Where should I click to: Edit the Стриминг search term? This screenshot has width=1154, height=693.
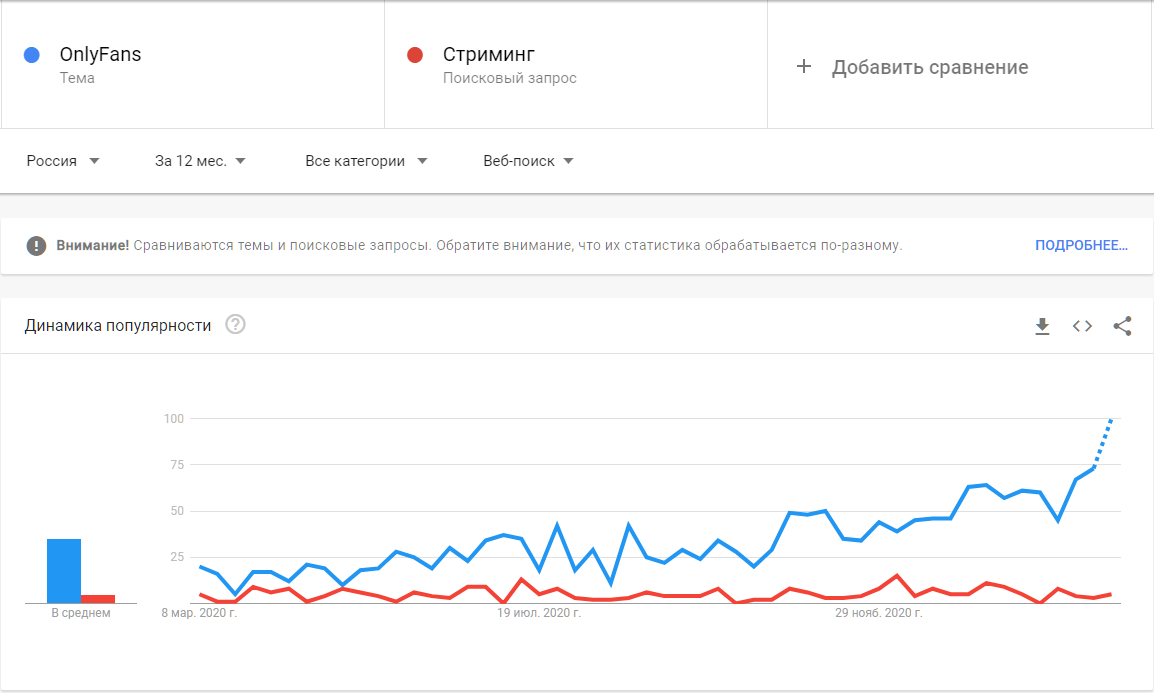(489, 55)
